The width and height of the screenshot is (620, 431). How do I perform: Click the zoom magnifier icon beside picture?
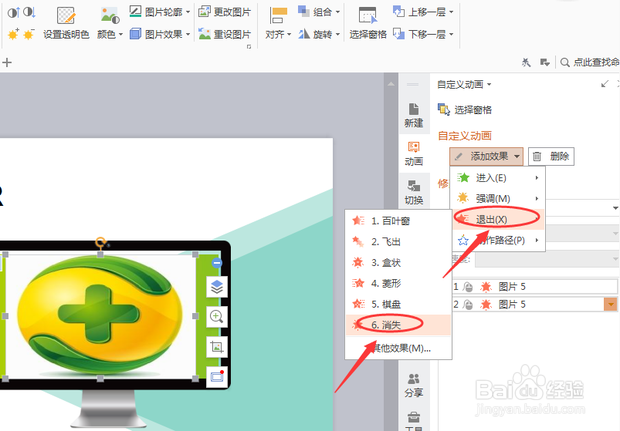pos(217,317)
